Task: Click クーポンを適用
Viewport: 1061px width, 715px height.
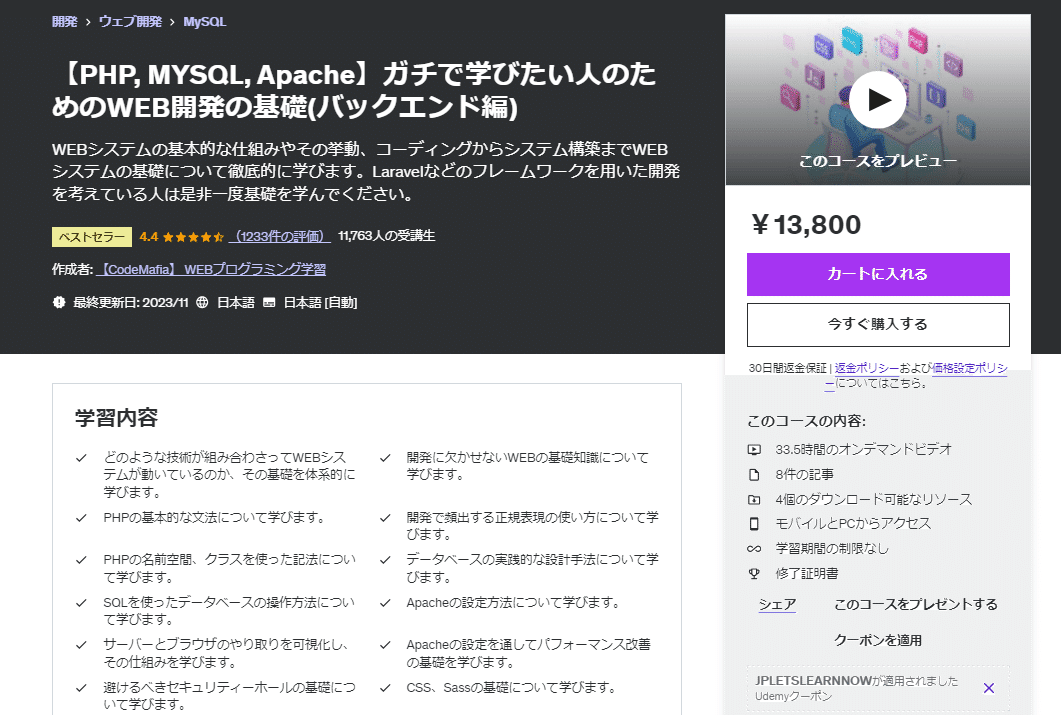Action: coord(878,640)
